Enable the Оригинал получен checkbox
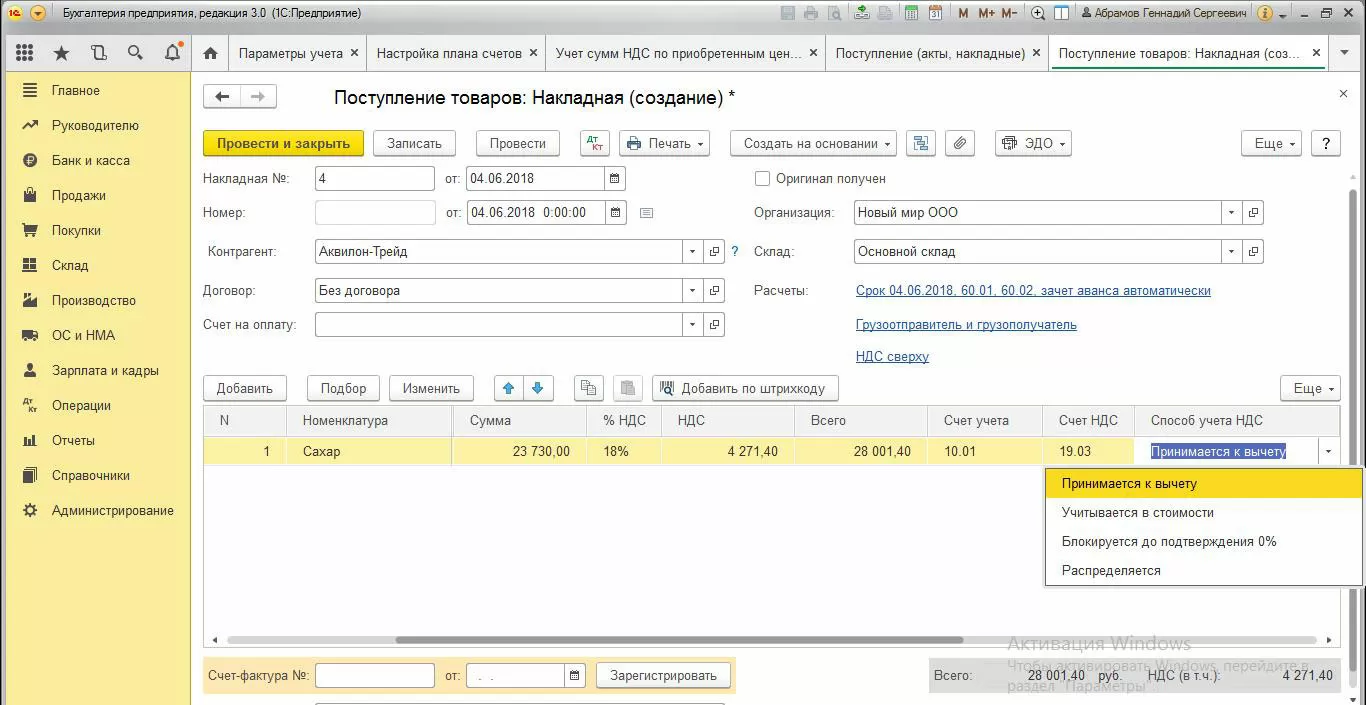1366x705 pixels. 763,179
